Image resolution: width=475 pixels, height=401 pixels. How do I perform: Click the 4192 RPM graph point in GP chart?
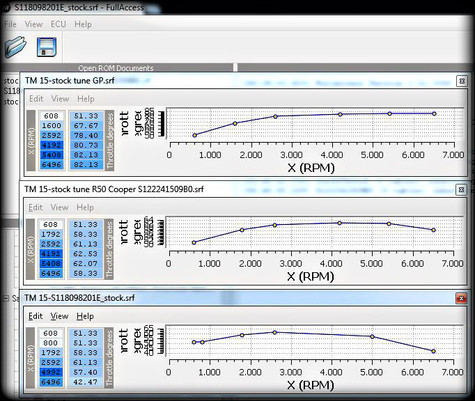(340, 114)
